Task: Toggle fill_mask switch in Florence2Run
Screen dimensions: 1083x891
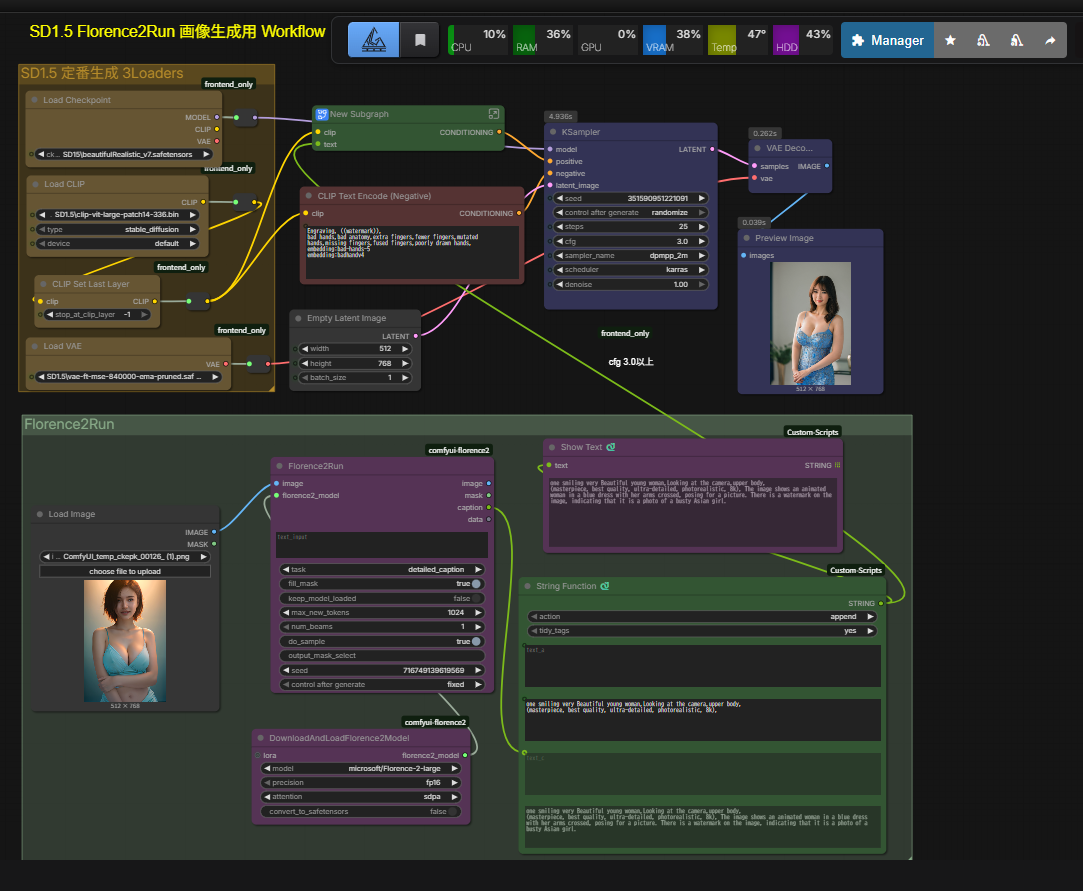Action: [x=476, y=584]
